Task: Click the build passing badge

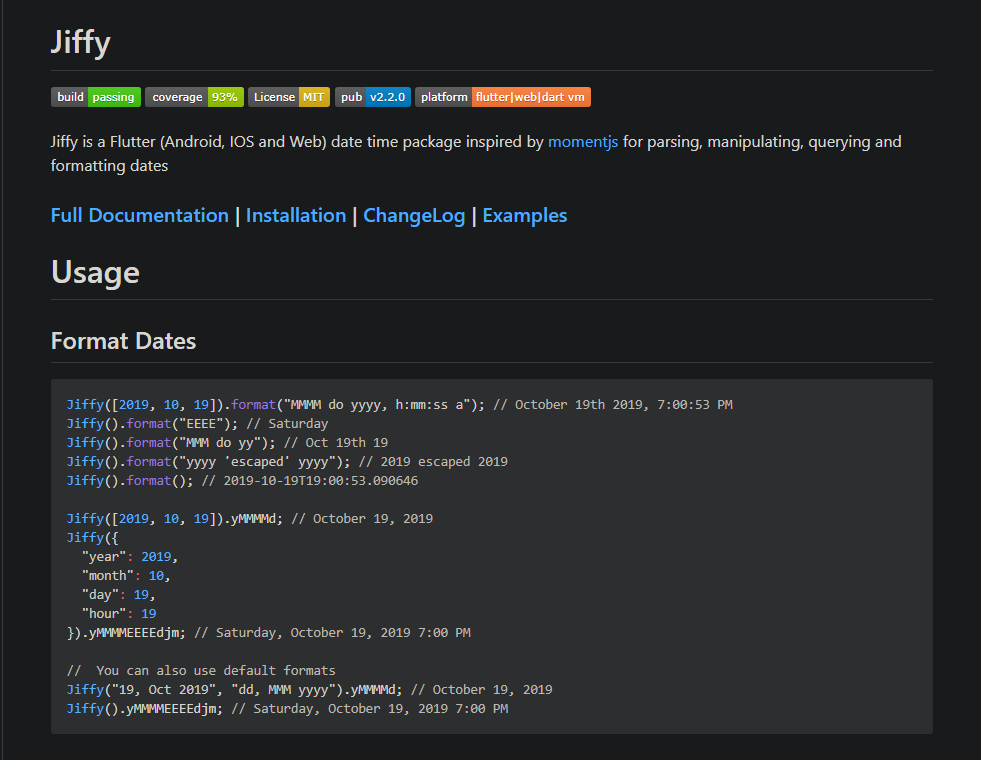Action: click(96, 97)
